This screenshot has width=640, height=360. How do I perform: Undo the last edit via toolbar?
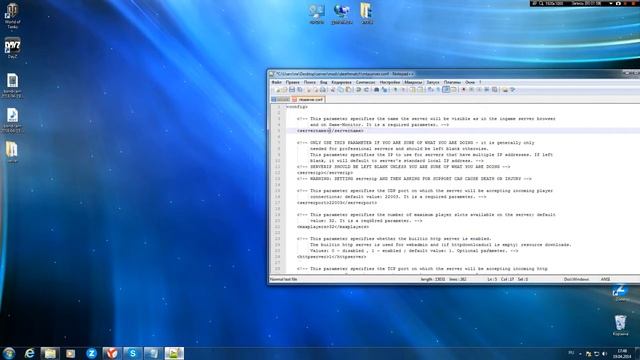tap(358, 89)
